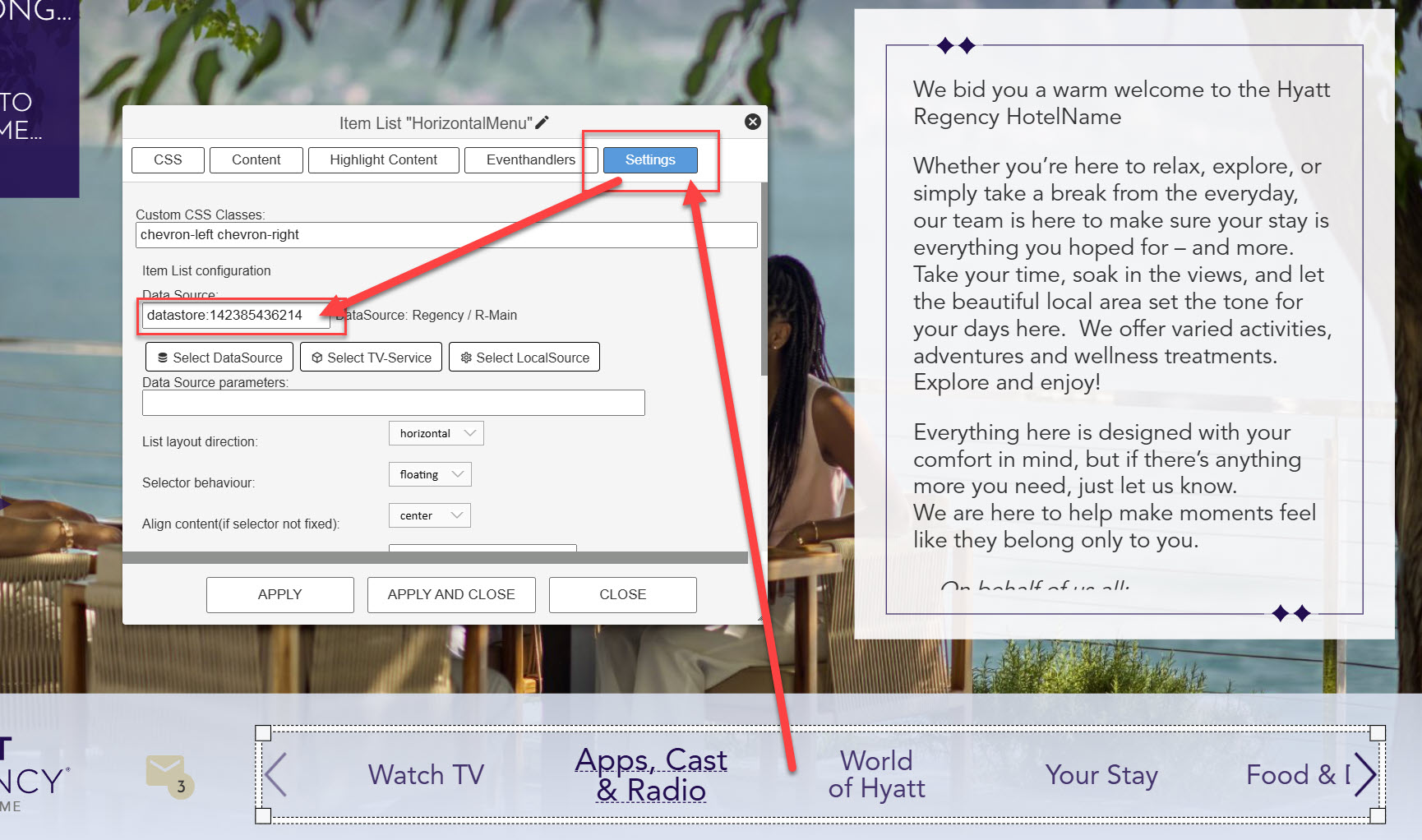This screenshot has width=1422, height=840.
Task: Open the Selector behaviour floating dropdown
Action: tap(430, 474)
